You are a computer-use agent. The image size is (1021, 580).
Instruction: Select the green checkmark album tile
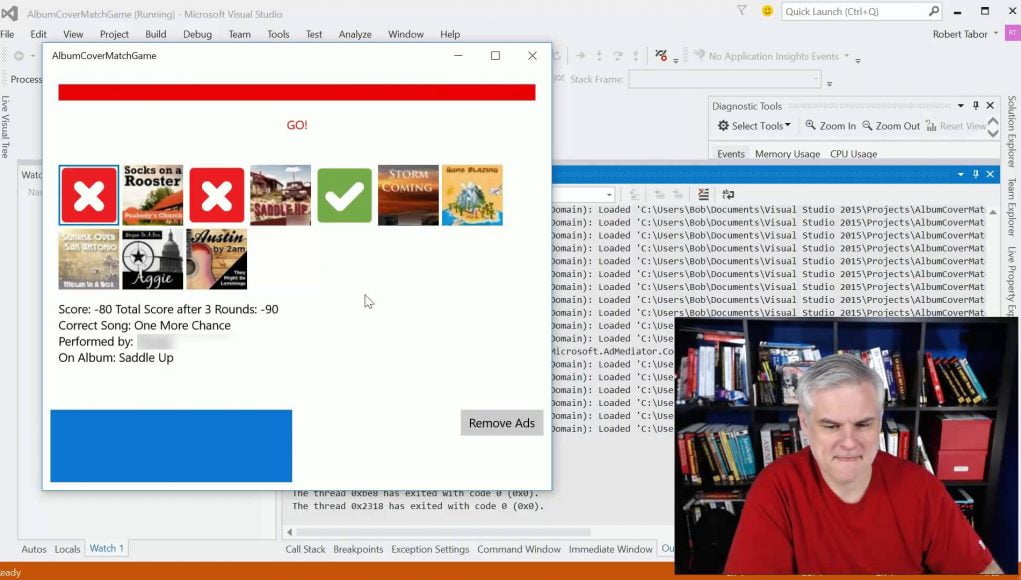pyautogui.click(x=344, y=195)
